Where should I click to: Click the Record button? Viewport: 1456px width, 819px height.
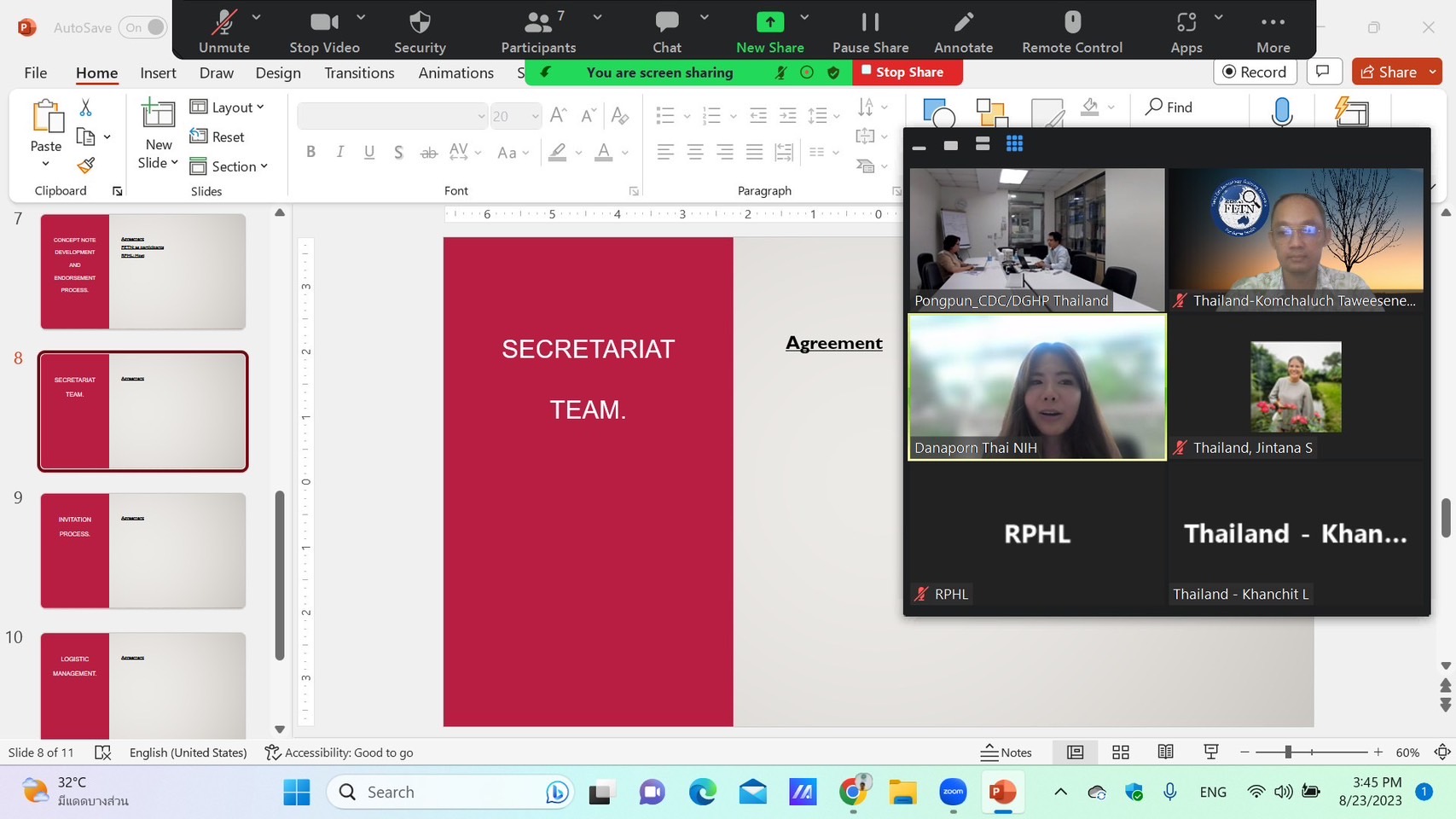point(1255,72)
